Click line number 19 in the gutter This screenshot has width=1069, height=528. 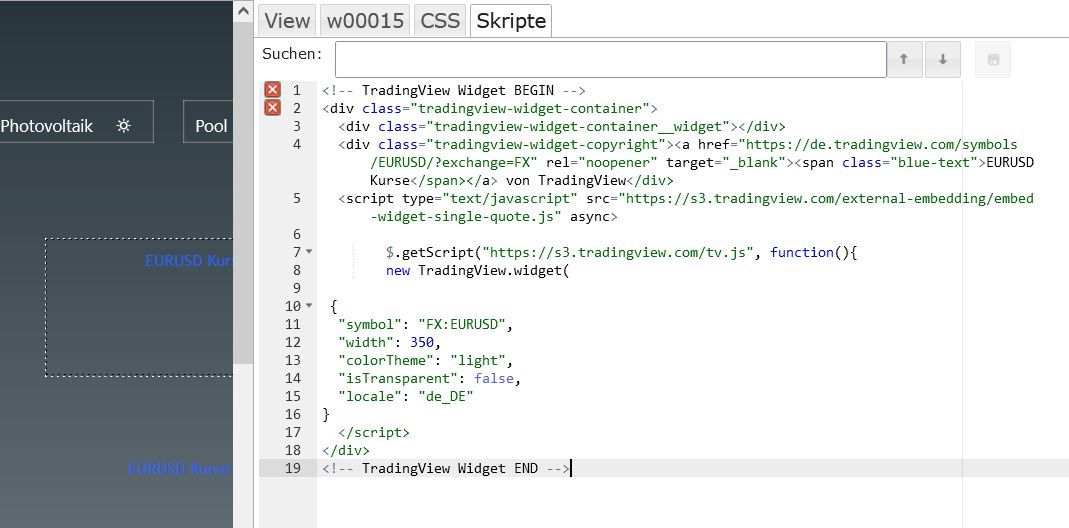(x=292, y=468)
